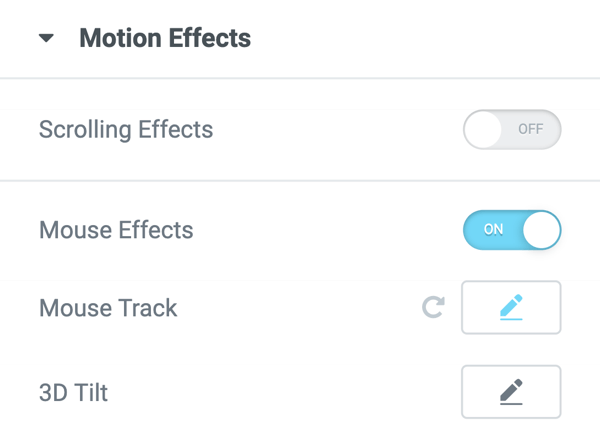Disable the Mouse Effects switch
Image resolution: width=600 pixels, height=448 pixels.
(x=512, y=229)
